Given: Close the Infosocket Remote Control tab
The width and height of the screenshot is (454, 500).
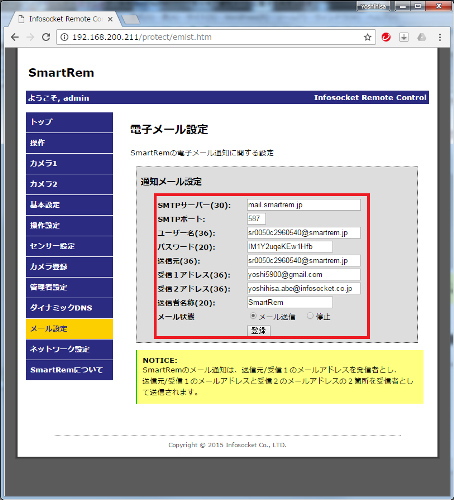Looking at the screenshot, I should pos(110,19).
